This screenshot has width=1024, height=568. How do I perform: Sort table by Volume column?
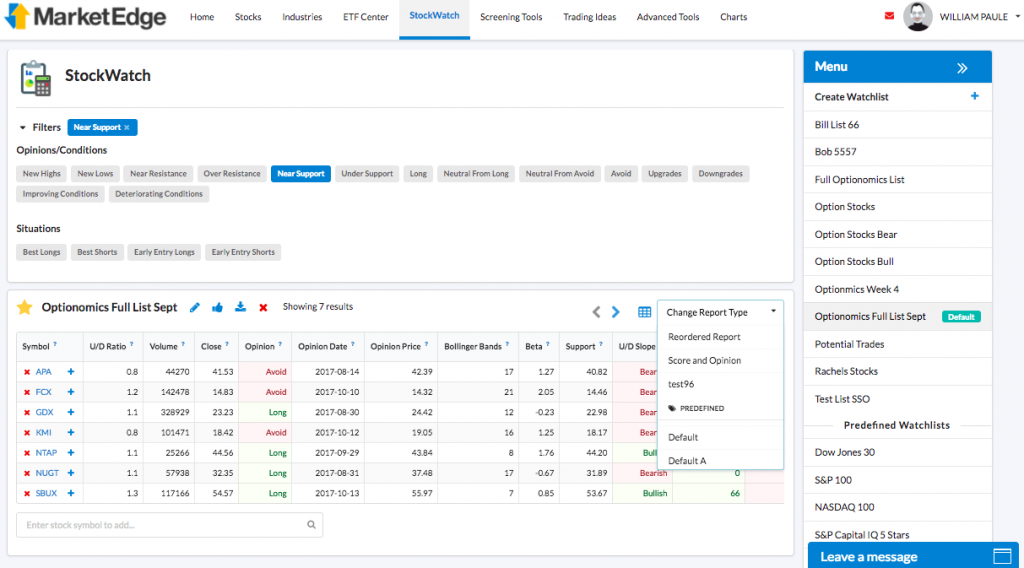[163, 347]
